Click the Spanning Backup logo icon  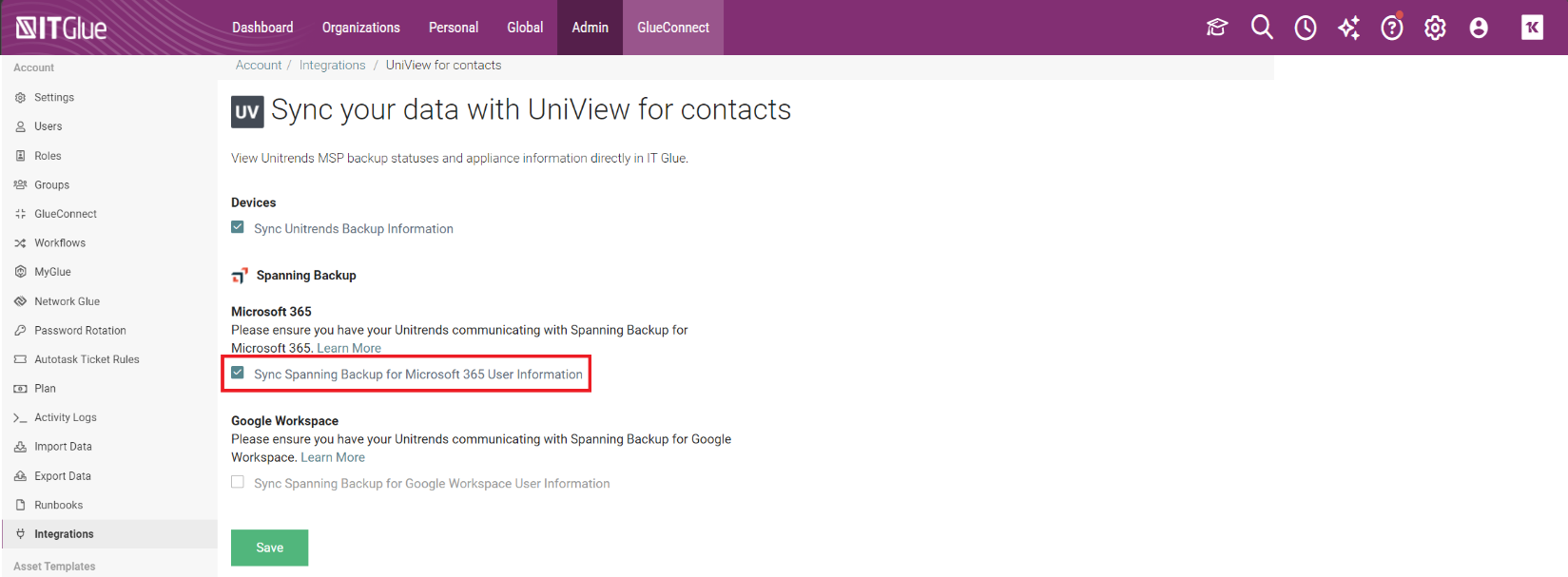pyautogui.click(x=240, y=276)
